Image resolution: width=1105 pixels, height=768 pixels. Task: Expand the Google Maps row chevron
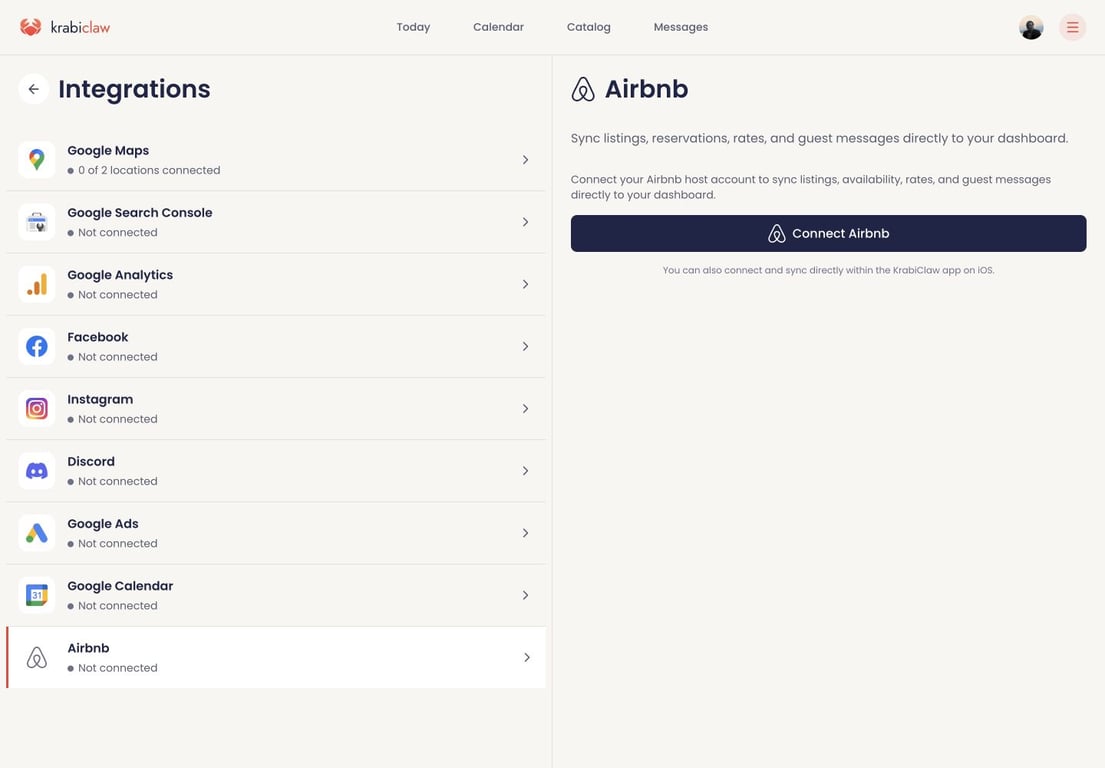pos(526,160)
